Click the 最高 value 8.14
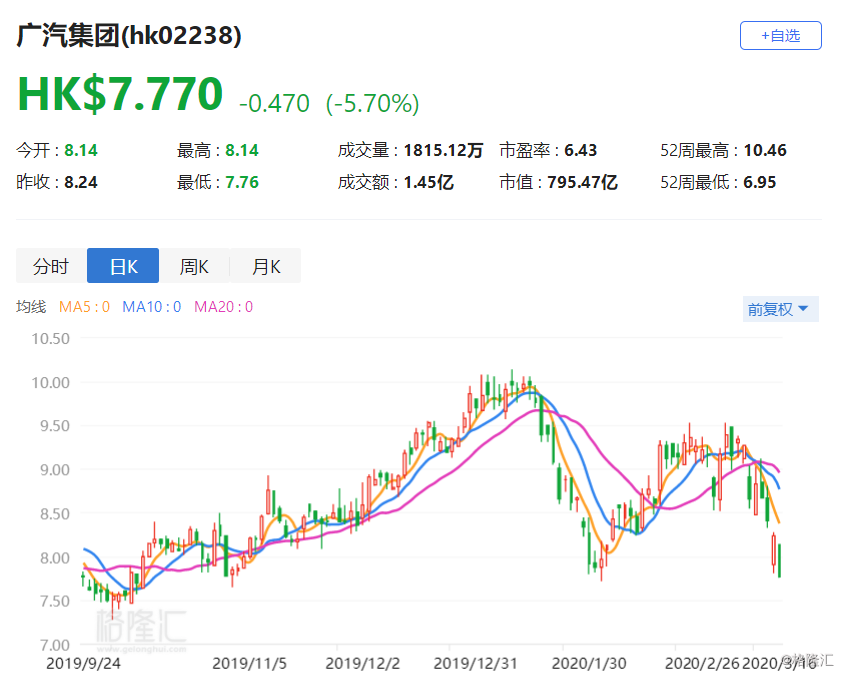 click(x=242, y=150)
